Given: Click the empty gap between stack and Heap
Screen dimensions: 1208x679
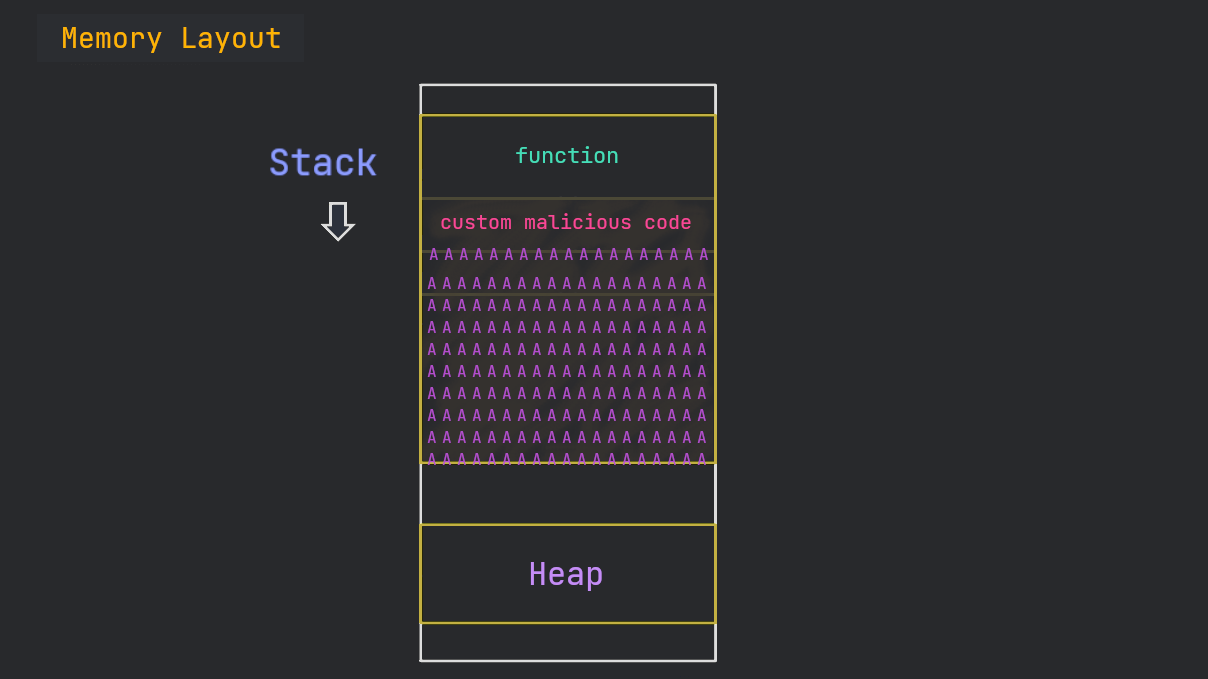Looking at the screenshot, I should pos(567,494).
